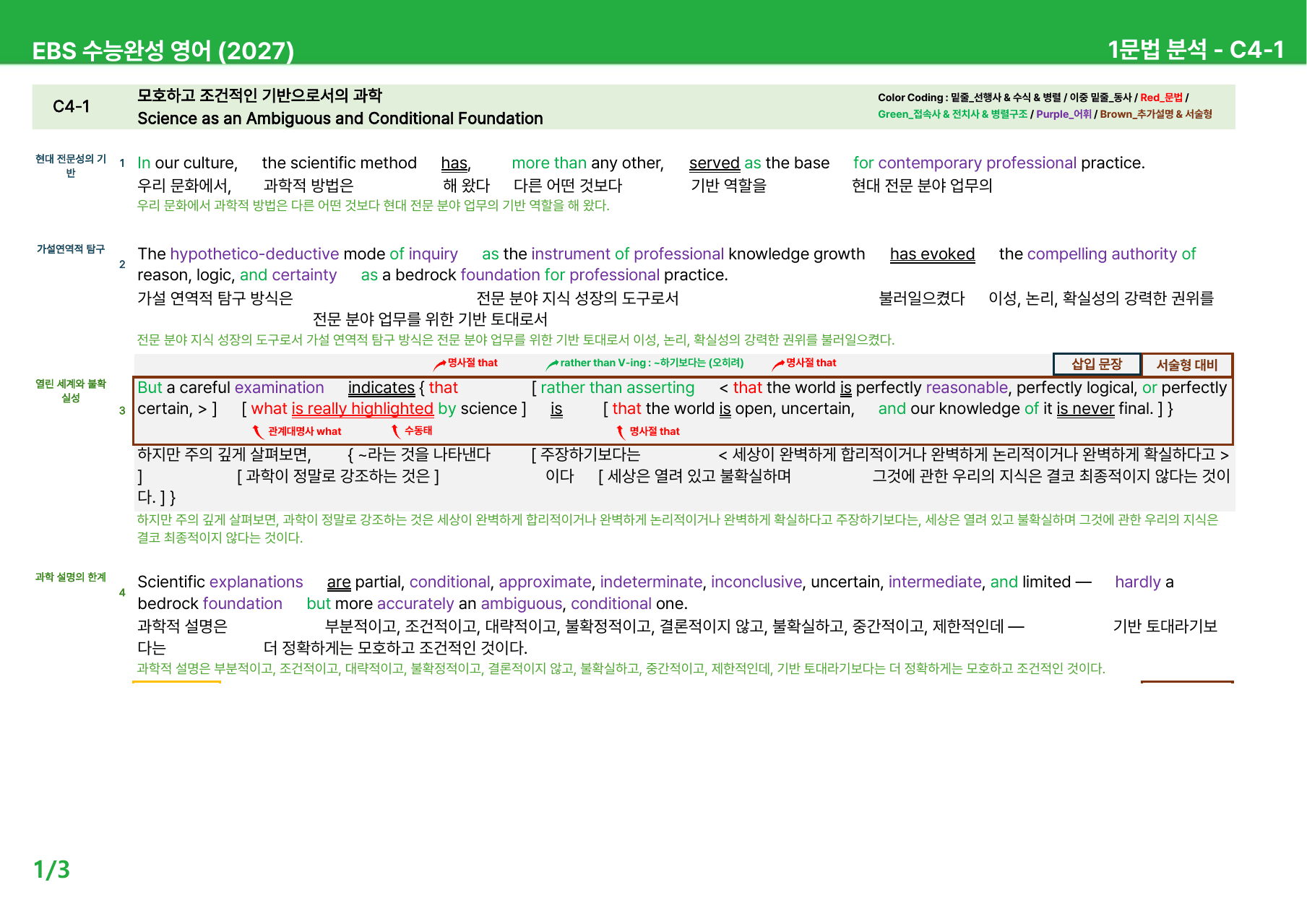1307x924 pixels.
Task: Click the Korean phrase '과학적 설명은' in word gloss
Action: click(182, 626)
